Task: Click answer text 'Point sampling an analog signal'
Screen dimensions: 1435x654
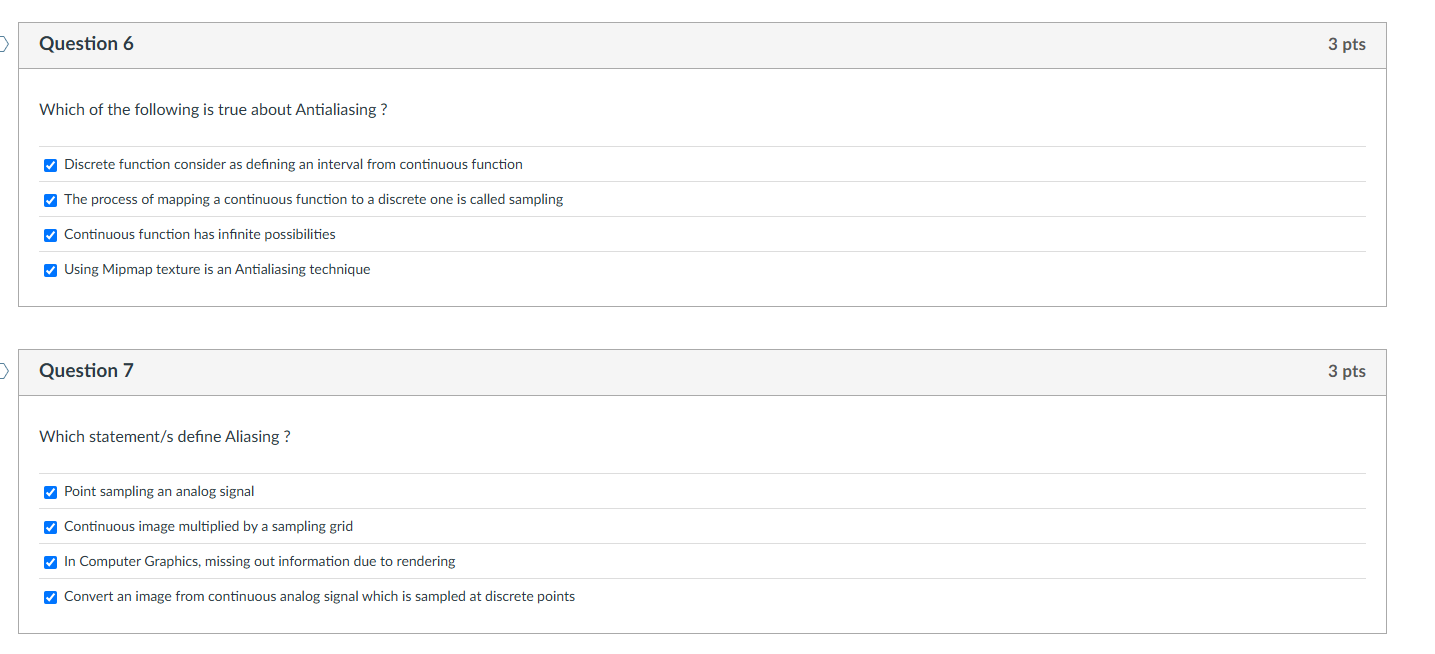Action: pyautogui.click(x=159, y=491)
